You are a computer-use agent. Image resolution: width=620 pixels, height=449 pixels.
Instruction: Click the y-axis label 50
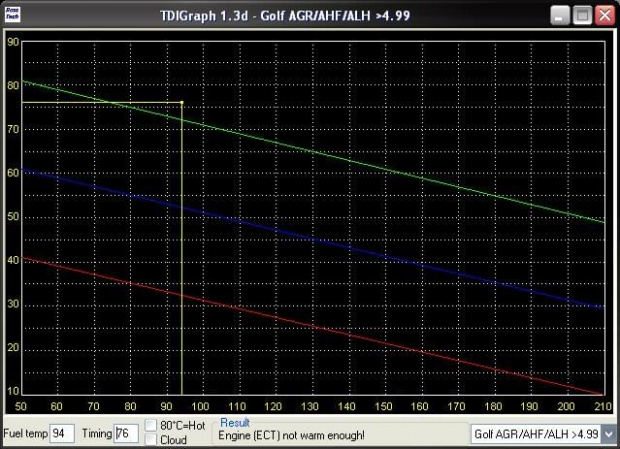click(x=13, y=217)
